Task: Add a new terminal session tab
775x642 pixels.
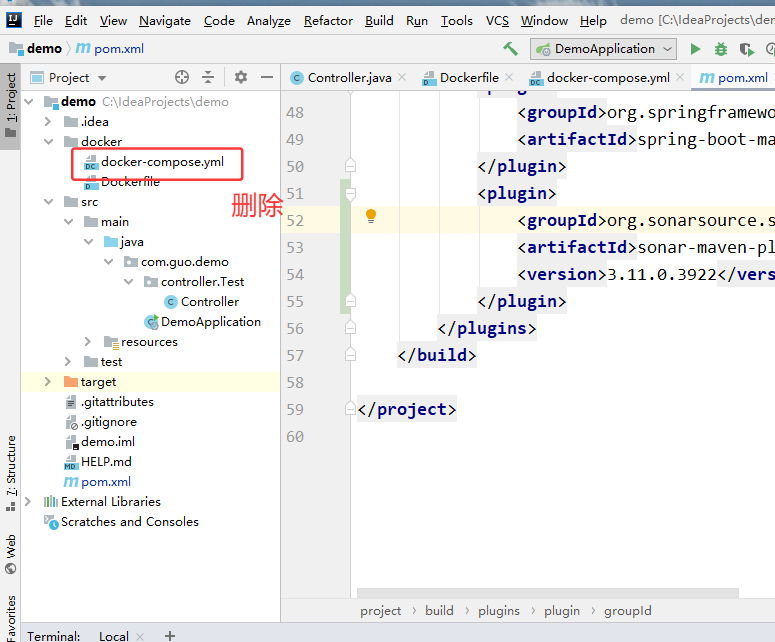Action: (170, 636)
